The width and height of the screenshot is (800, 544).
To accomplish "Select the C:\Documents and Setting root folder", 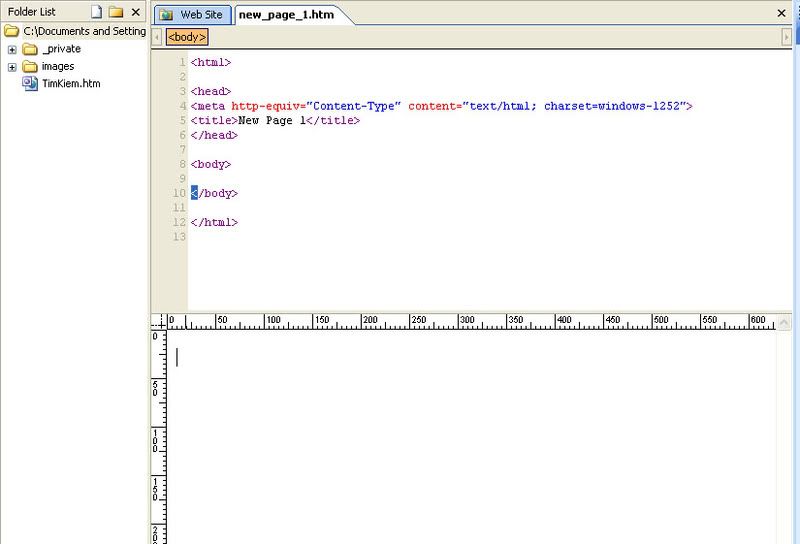I will tap(85, 31).
